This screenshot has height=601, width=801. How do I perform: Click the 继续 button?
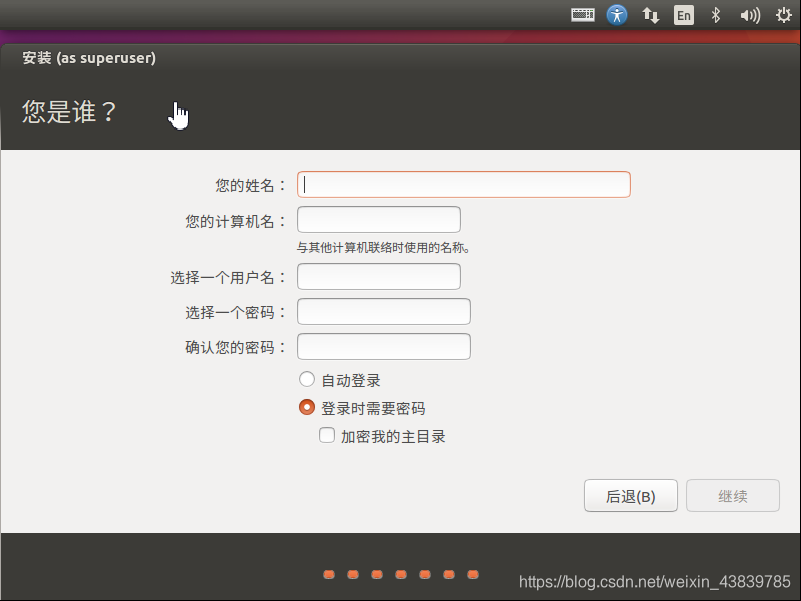[x=733, y=496]
